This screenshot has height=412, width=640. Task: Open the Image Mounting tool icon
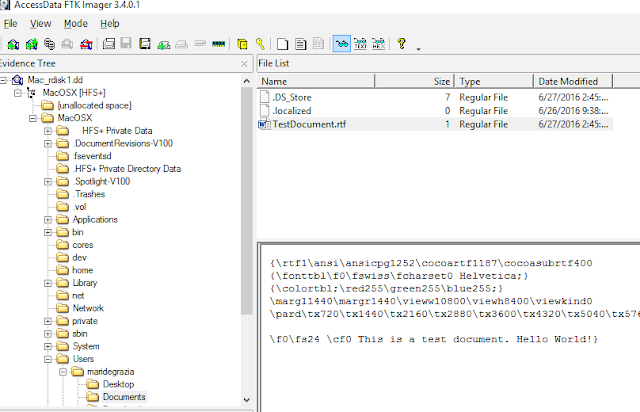[49, 44]
